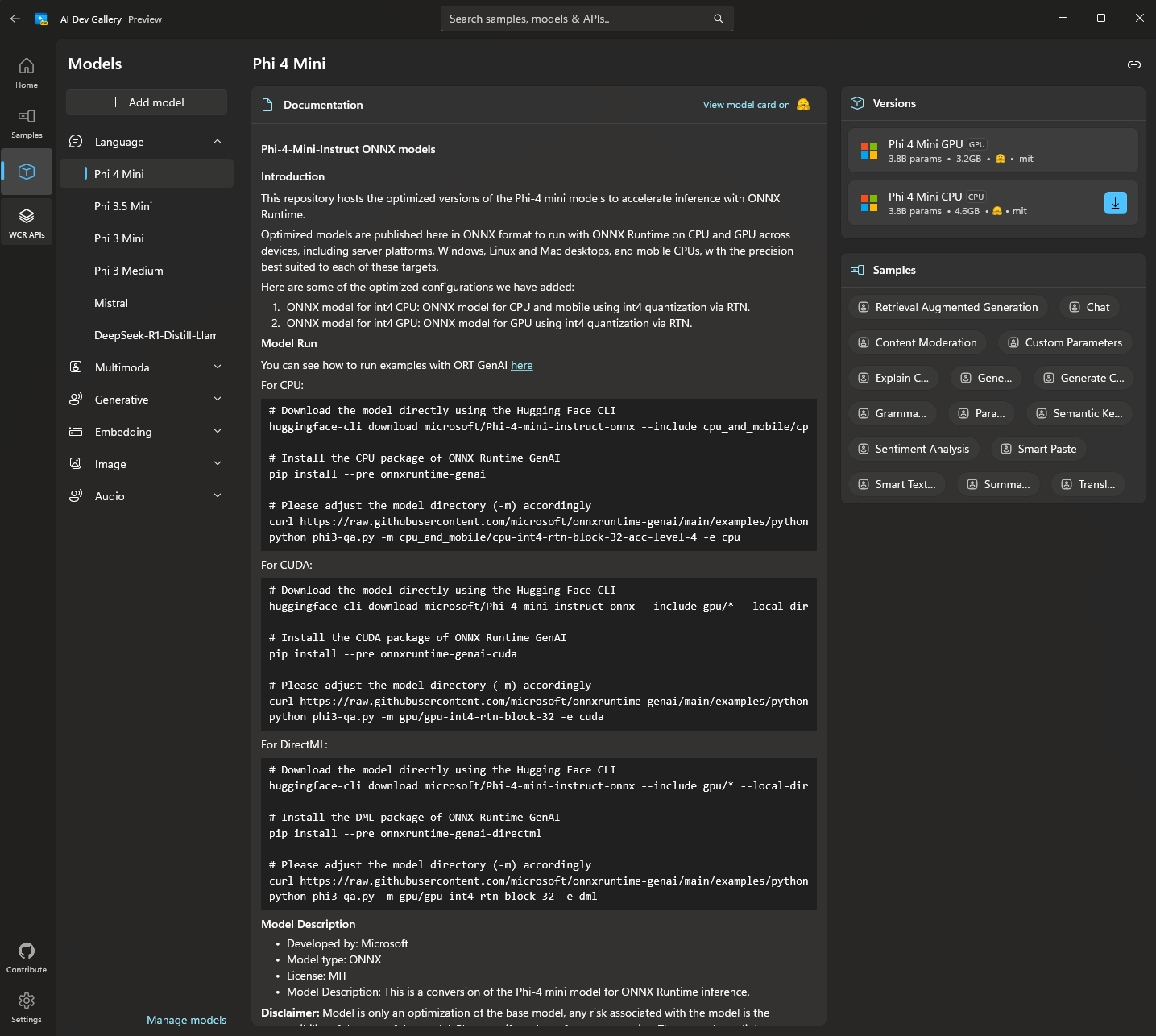The image size is (1156, 1036).
Task: Open the Transl... sample chip
Action: point(1088,484)
